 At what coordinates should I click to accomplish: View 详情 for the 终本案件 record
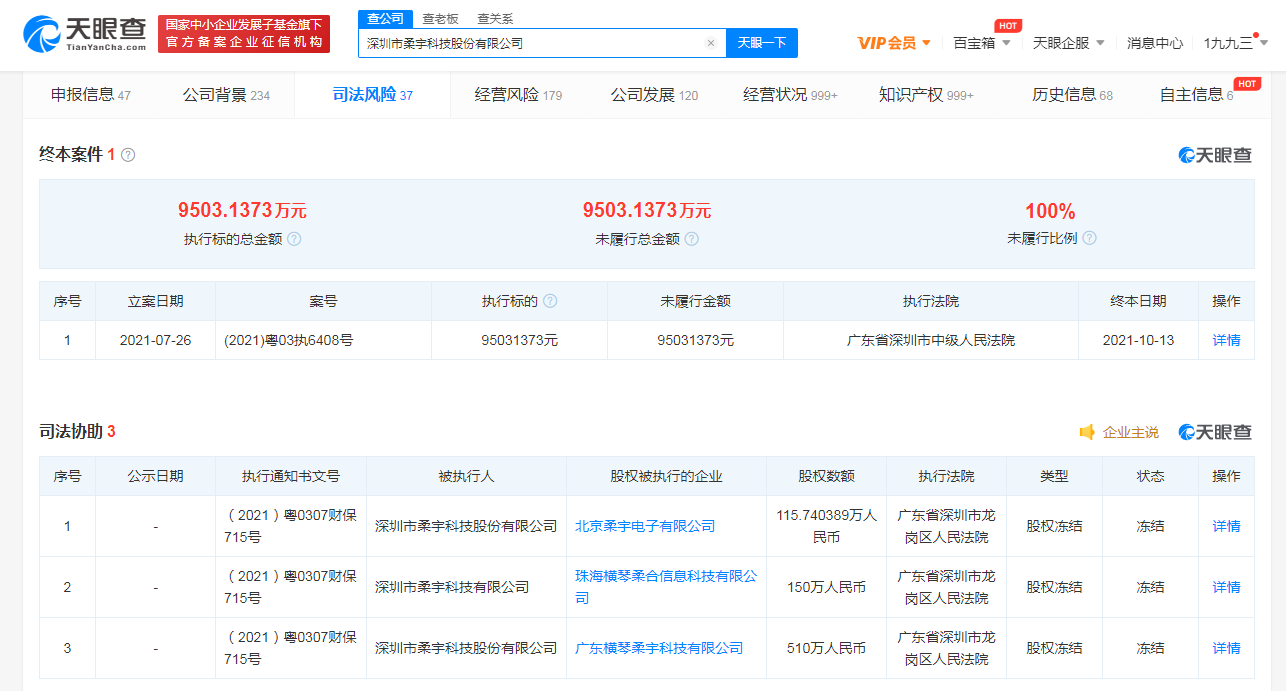click(1226, 340)
